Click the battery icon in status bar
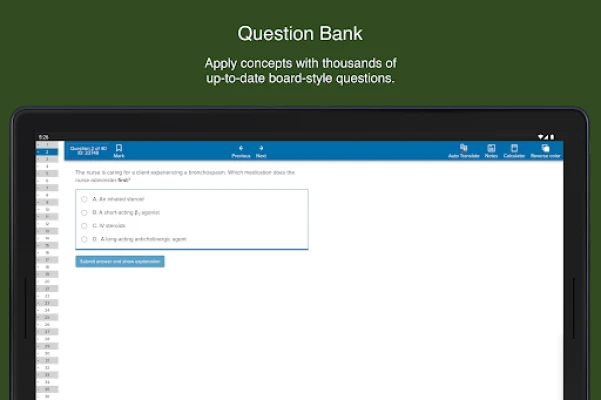Viewport: 601px width, 400px height. (x=552, y=137)
